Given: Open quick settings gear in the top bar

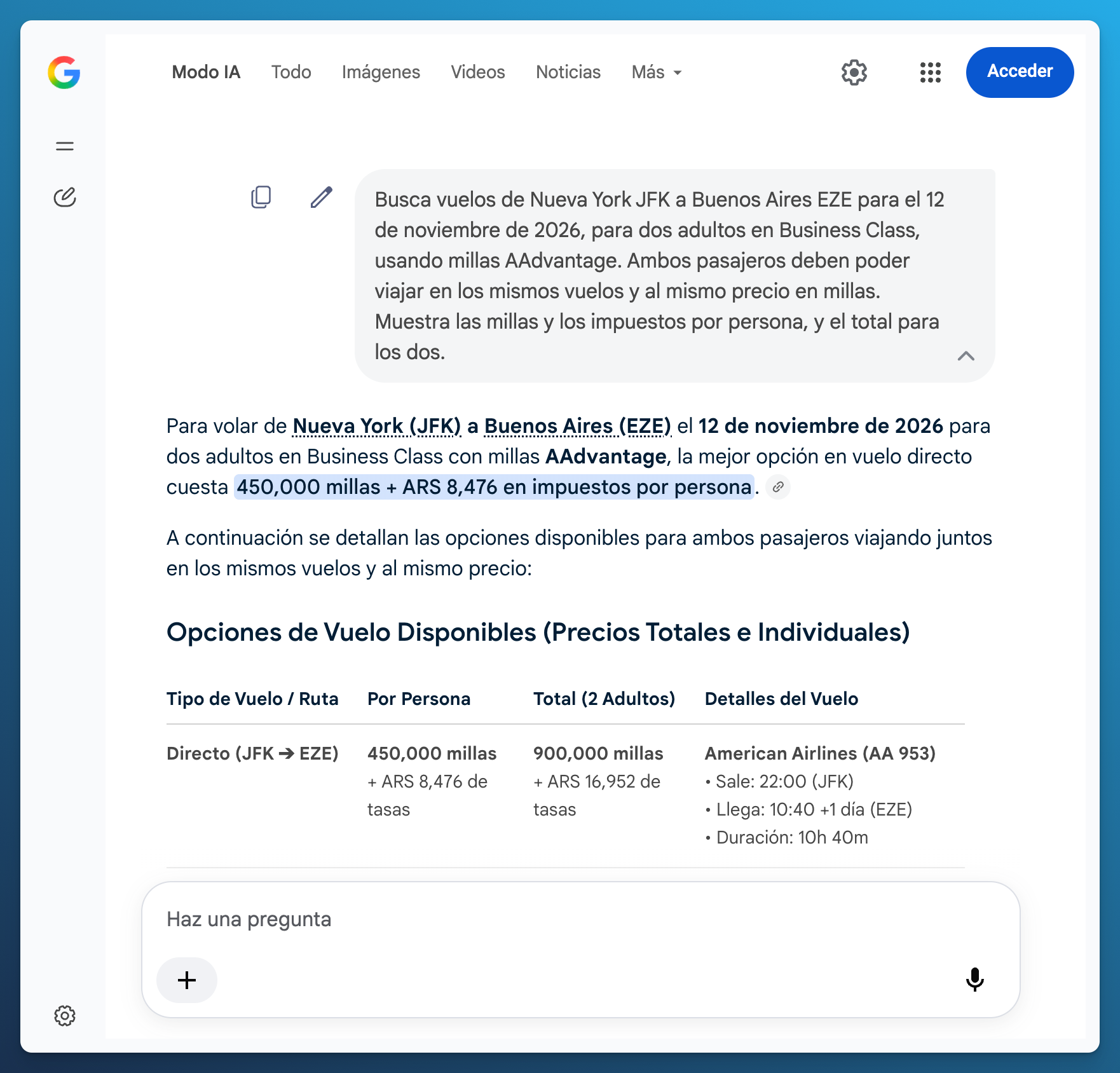Looking at the screenshot, I should 854,72.
